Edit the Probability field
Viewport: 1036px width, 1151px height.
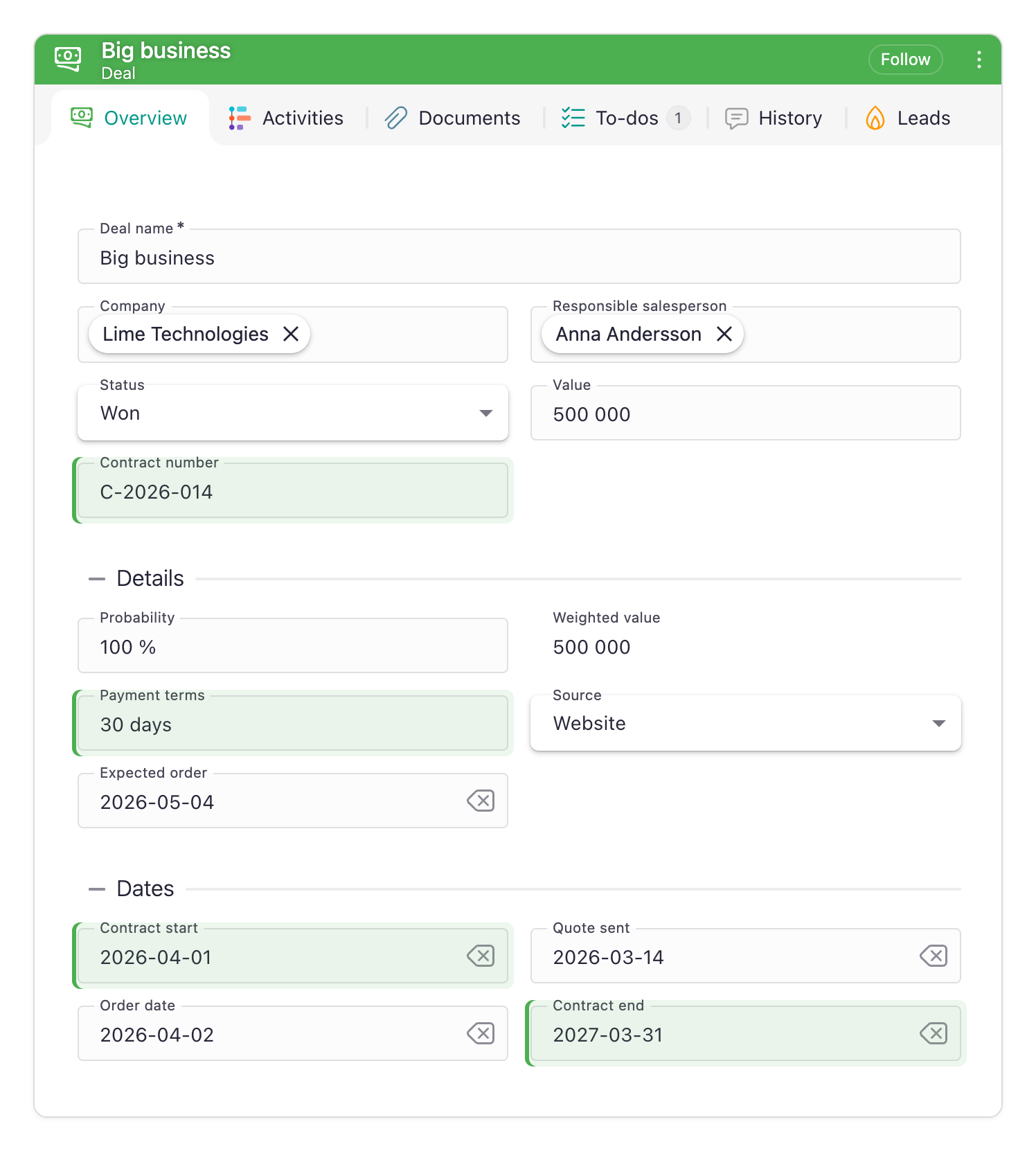[293, 645]
